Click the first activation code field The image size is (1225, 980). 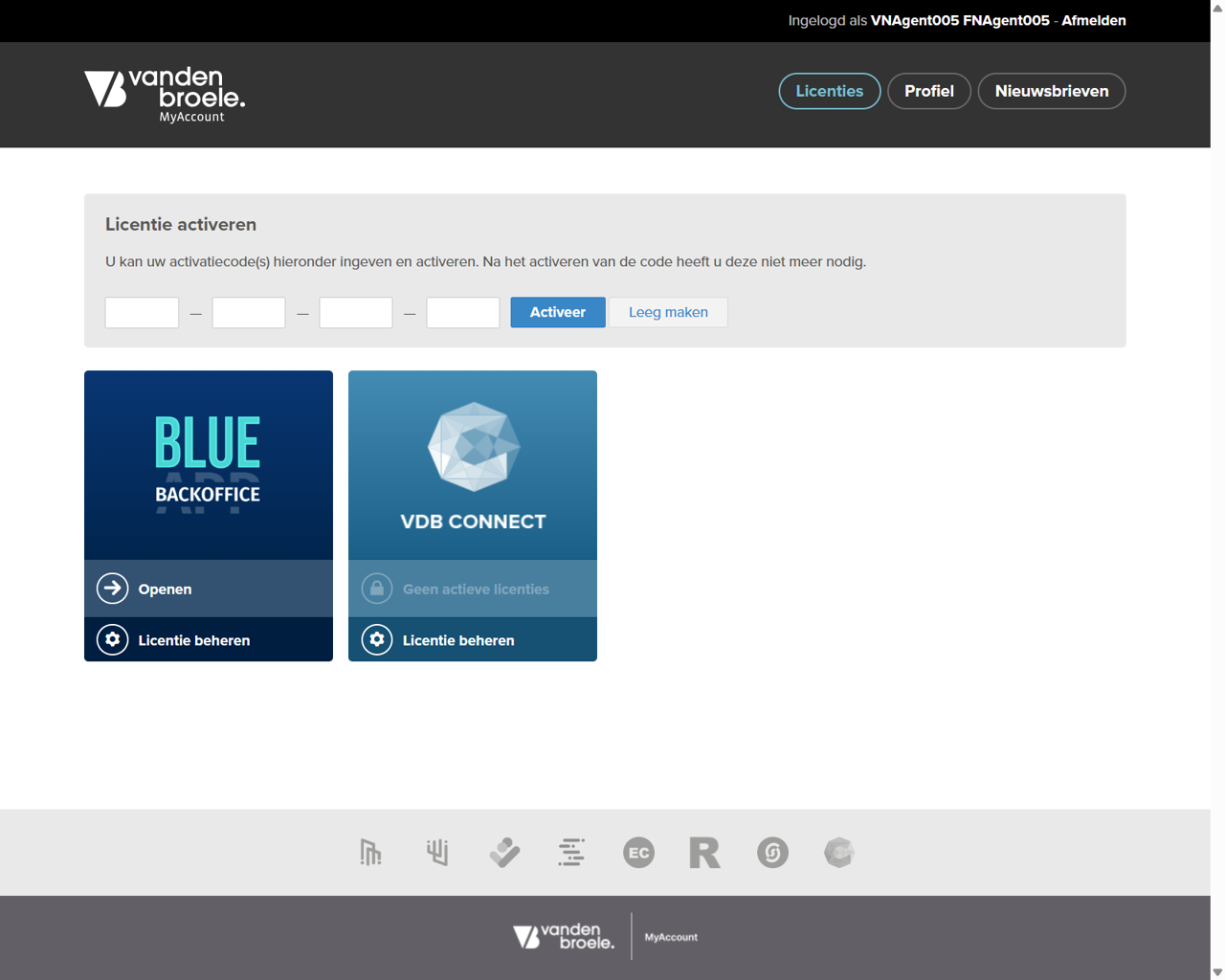pos(142,312)
